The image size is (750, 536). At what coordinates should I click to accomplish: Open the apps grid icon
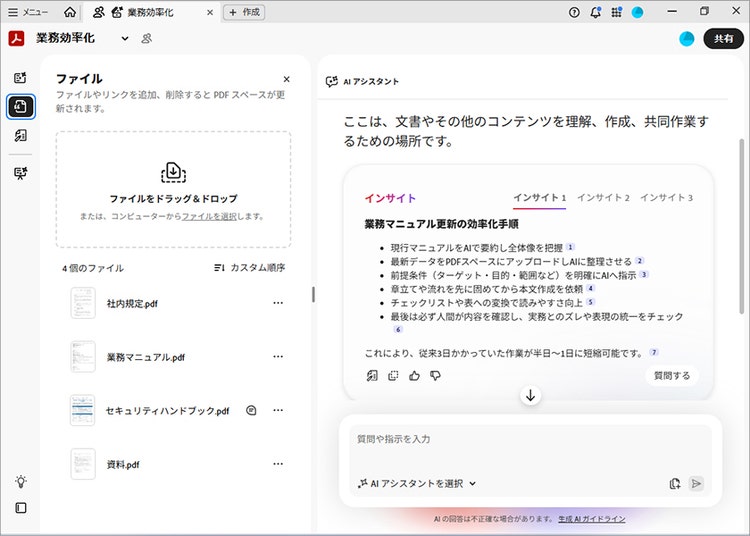coord(617,12)
